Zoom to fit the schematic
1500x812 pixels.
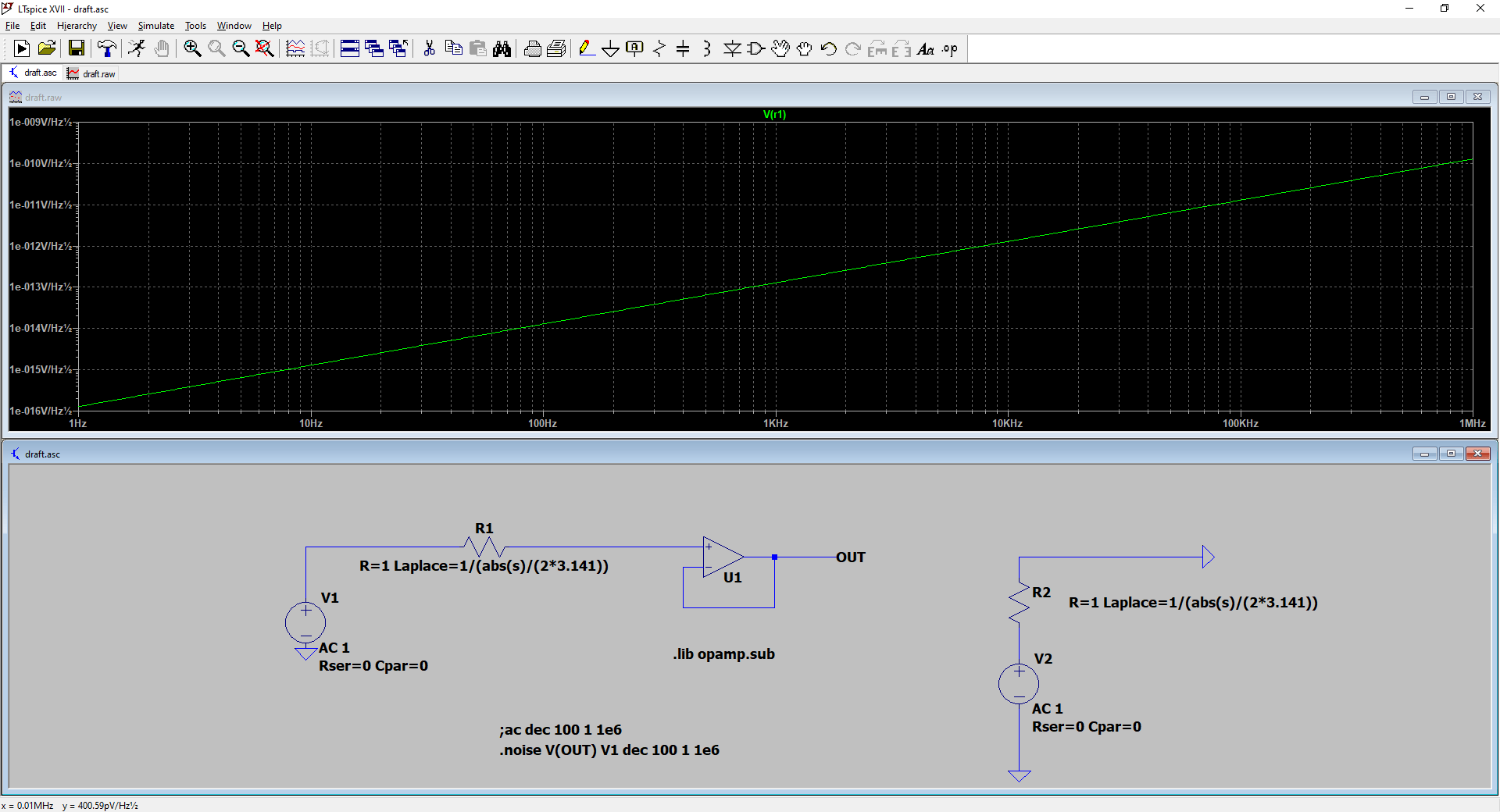265,48
